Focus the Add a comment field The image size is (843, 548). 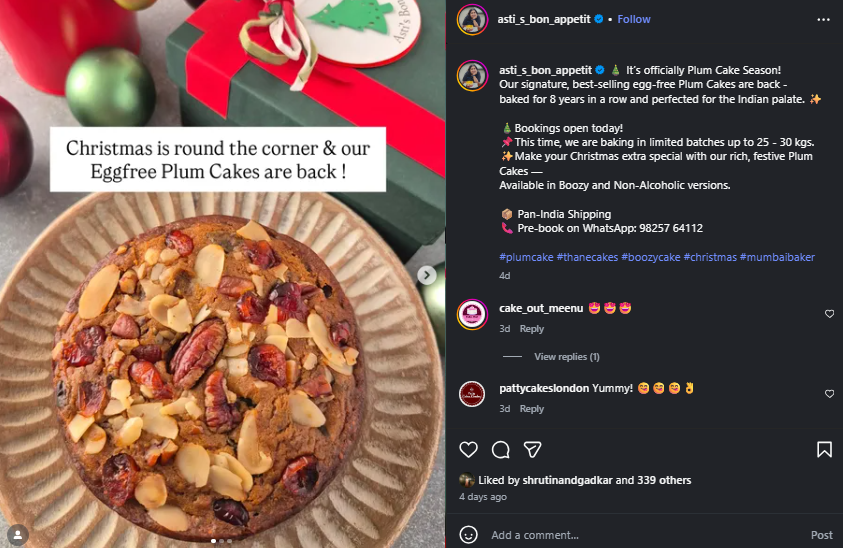click(645, 535)
